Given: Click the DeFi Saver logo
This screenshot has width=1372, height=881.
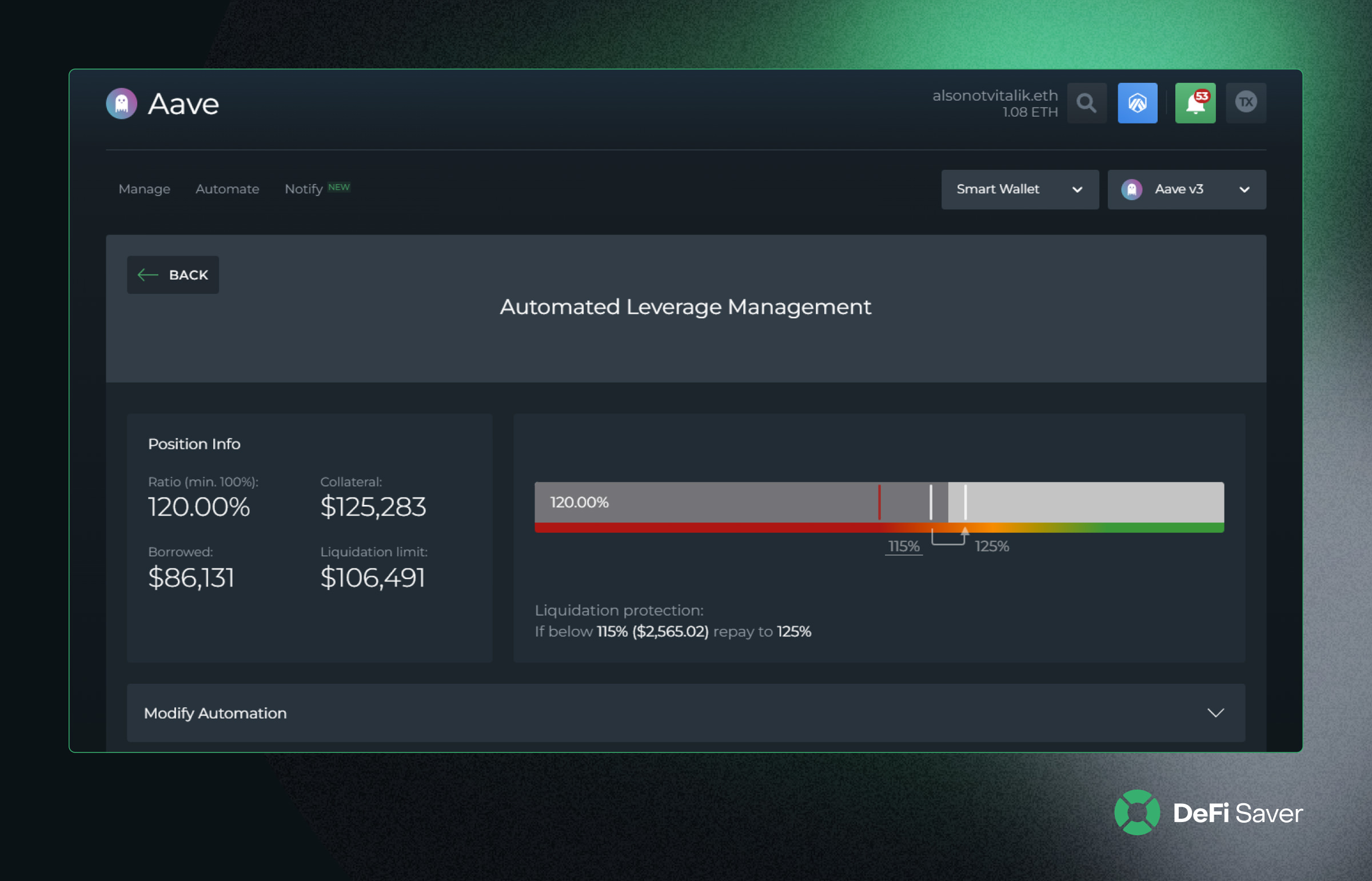Looking at the screenshot, I should pyautogui.click(x=1209, y=812).
